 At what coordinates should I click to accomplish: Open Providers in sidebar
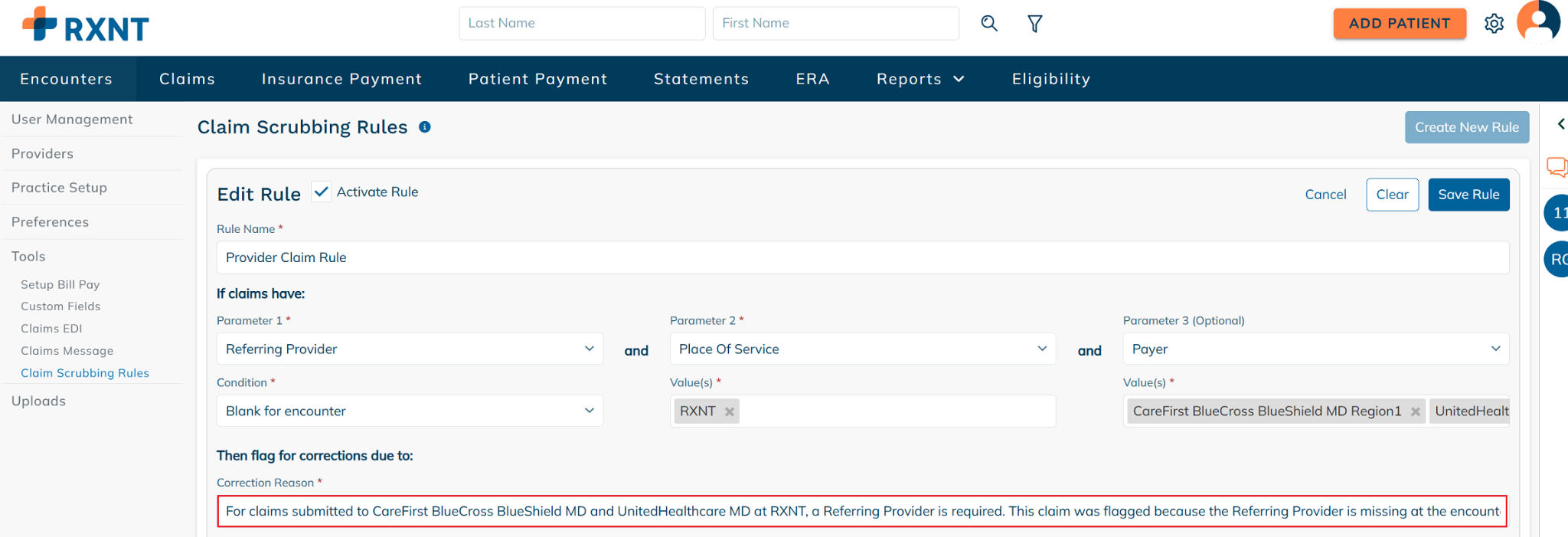(42, 154)
